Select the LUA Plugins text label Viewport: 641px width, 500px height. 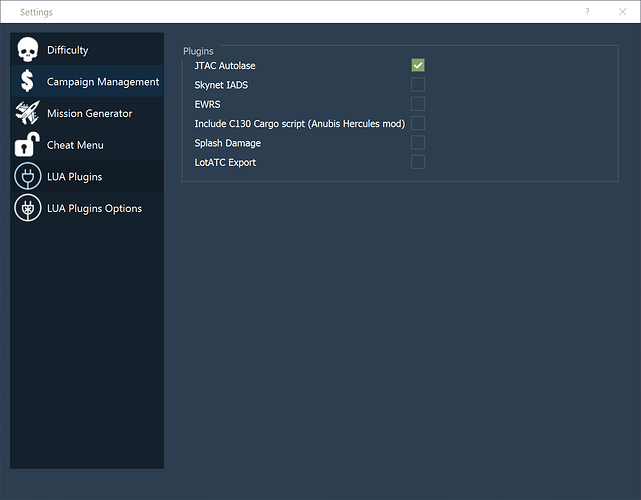(75, 177)
